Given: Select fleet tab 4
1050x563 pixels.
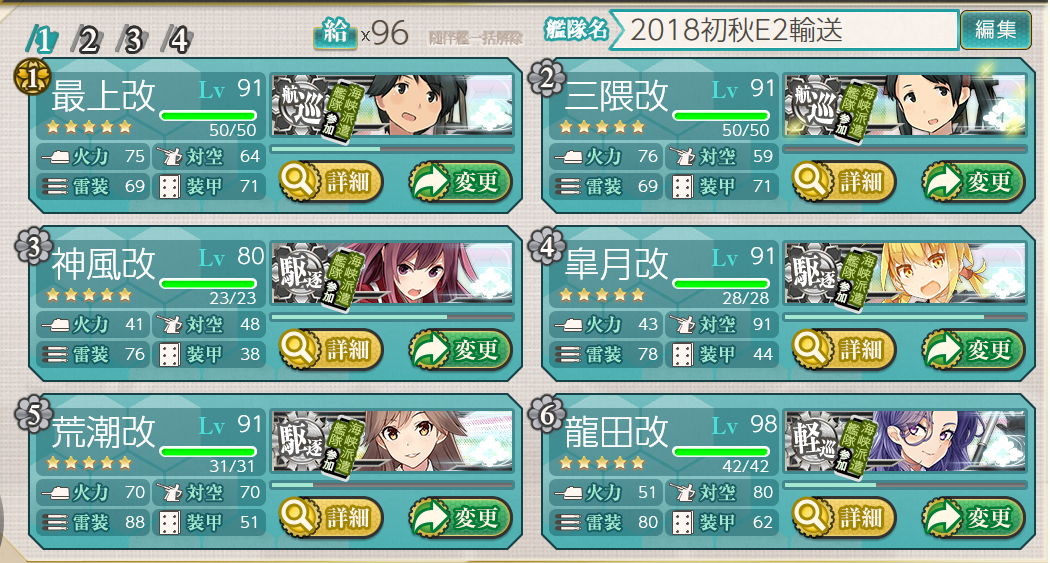Looking at the screenshot, I should pos(177,41).
